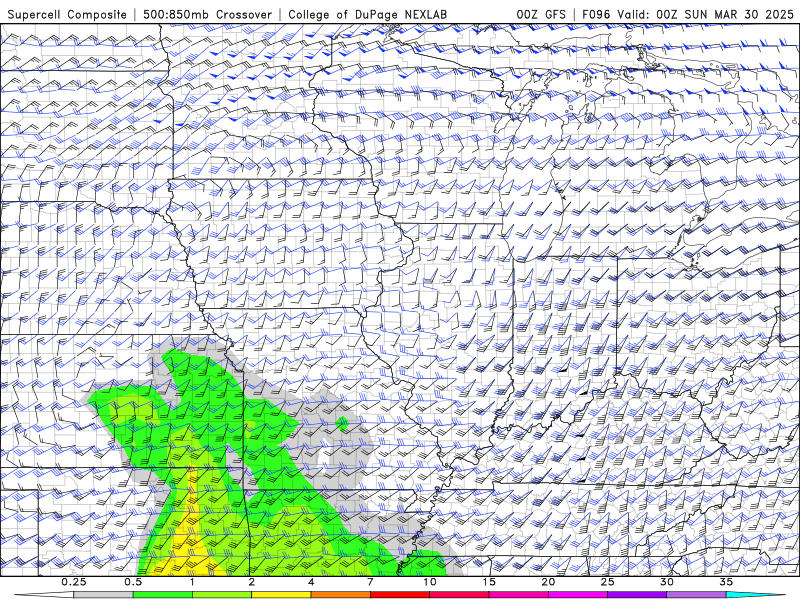800x600 pixels.
Task: Click the bright green legend segment
Action: click(163, 595)
